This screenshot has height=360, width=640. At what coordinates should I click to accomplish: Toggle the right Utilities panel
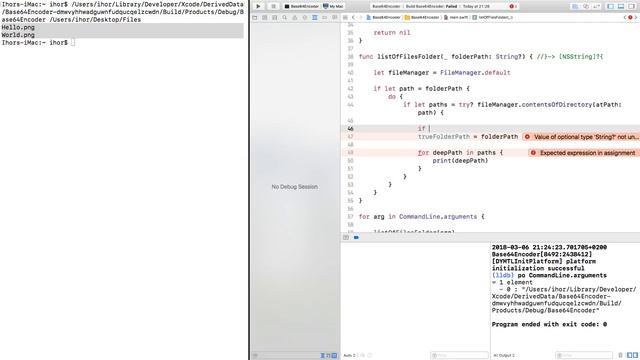pyautogui.click(x=631, y=6)
